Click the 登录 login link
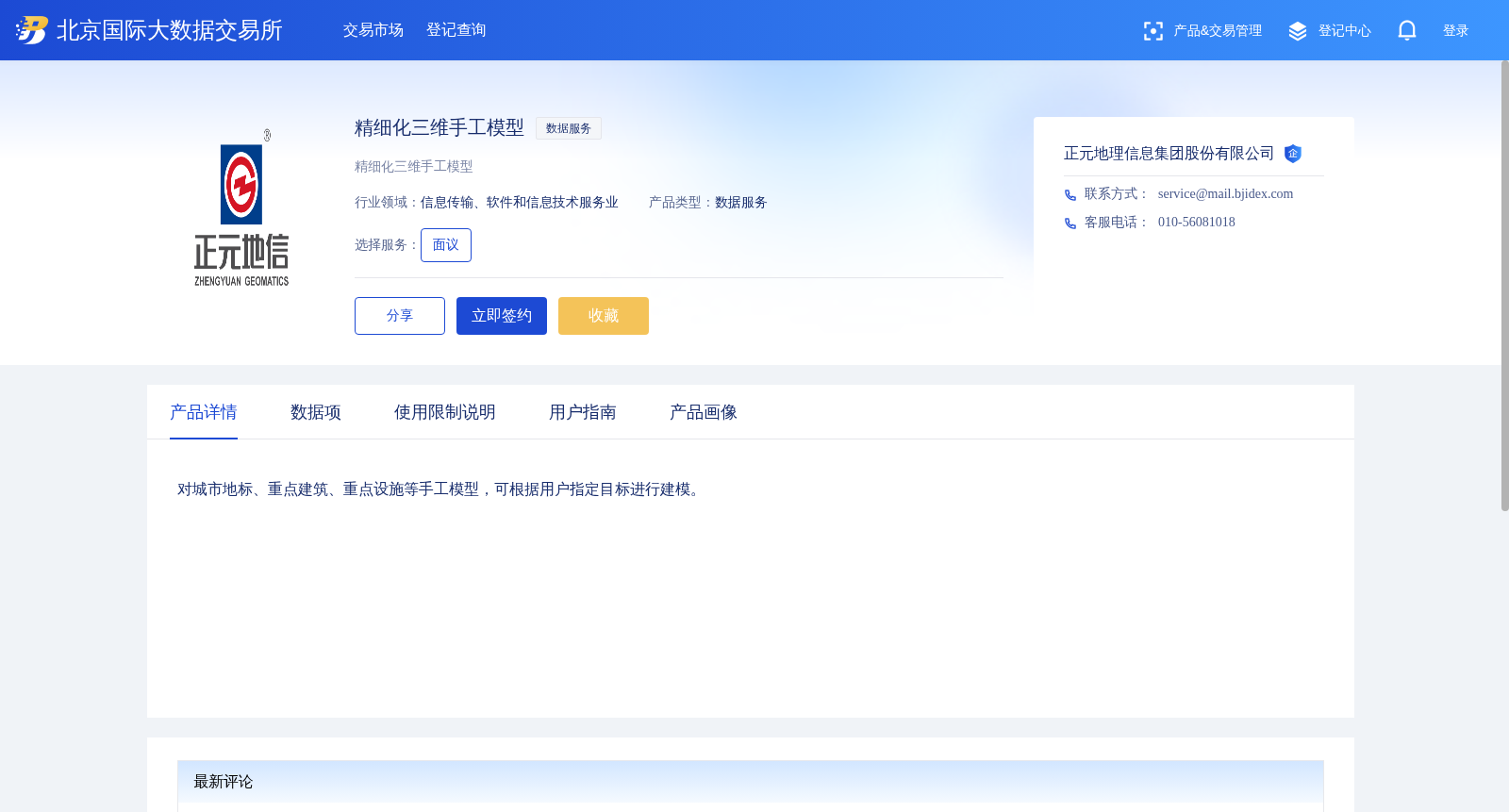The height and width of the screenshot is (812, 1509). 1456,31
